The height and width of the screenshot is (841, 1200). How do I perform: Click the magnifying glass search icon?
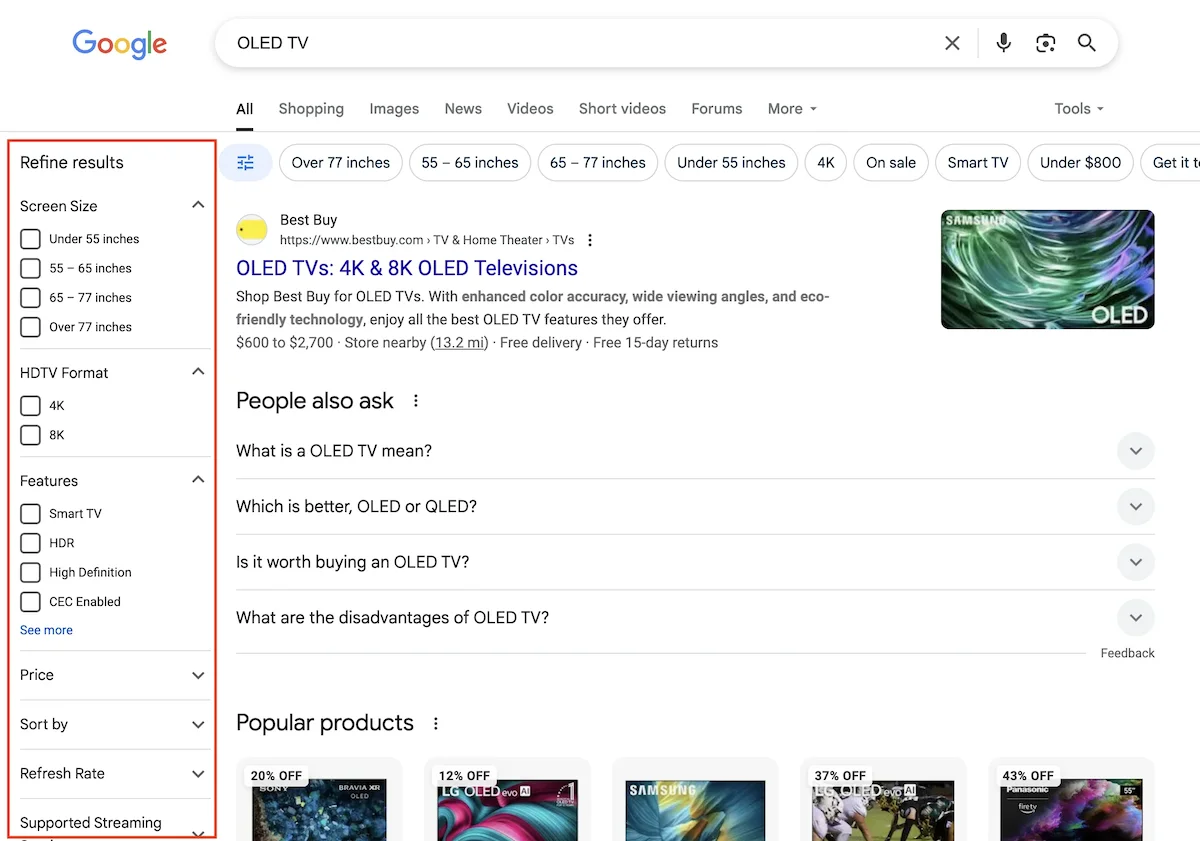(x=1087, y=43)
